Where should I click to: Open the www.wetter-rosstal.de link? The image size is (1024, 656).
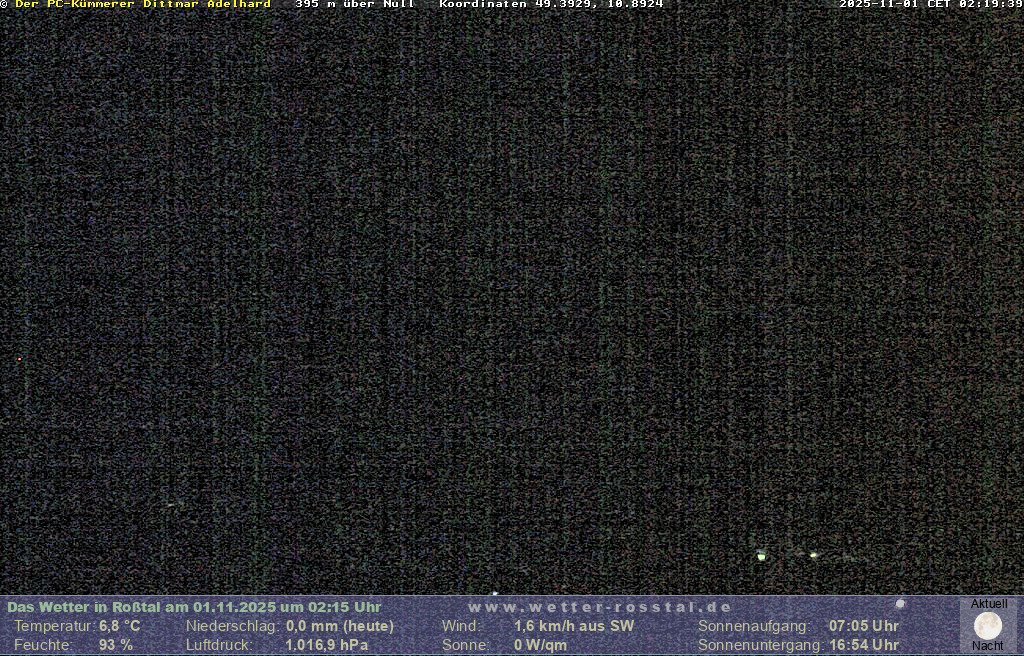[x=600, y=607]
